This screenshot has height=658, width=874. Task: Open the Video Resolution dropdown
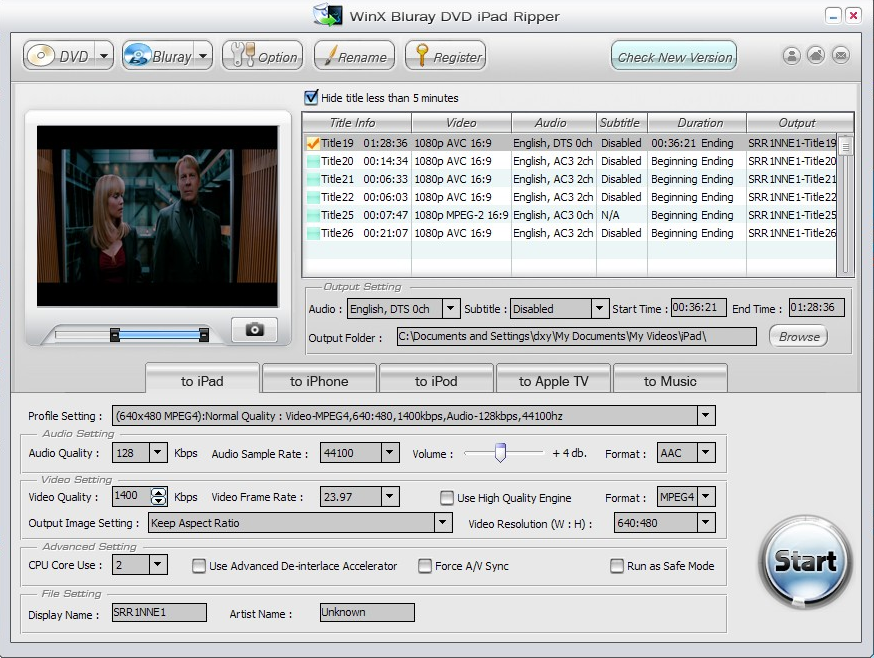(706, 523)
